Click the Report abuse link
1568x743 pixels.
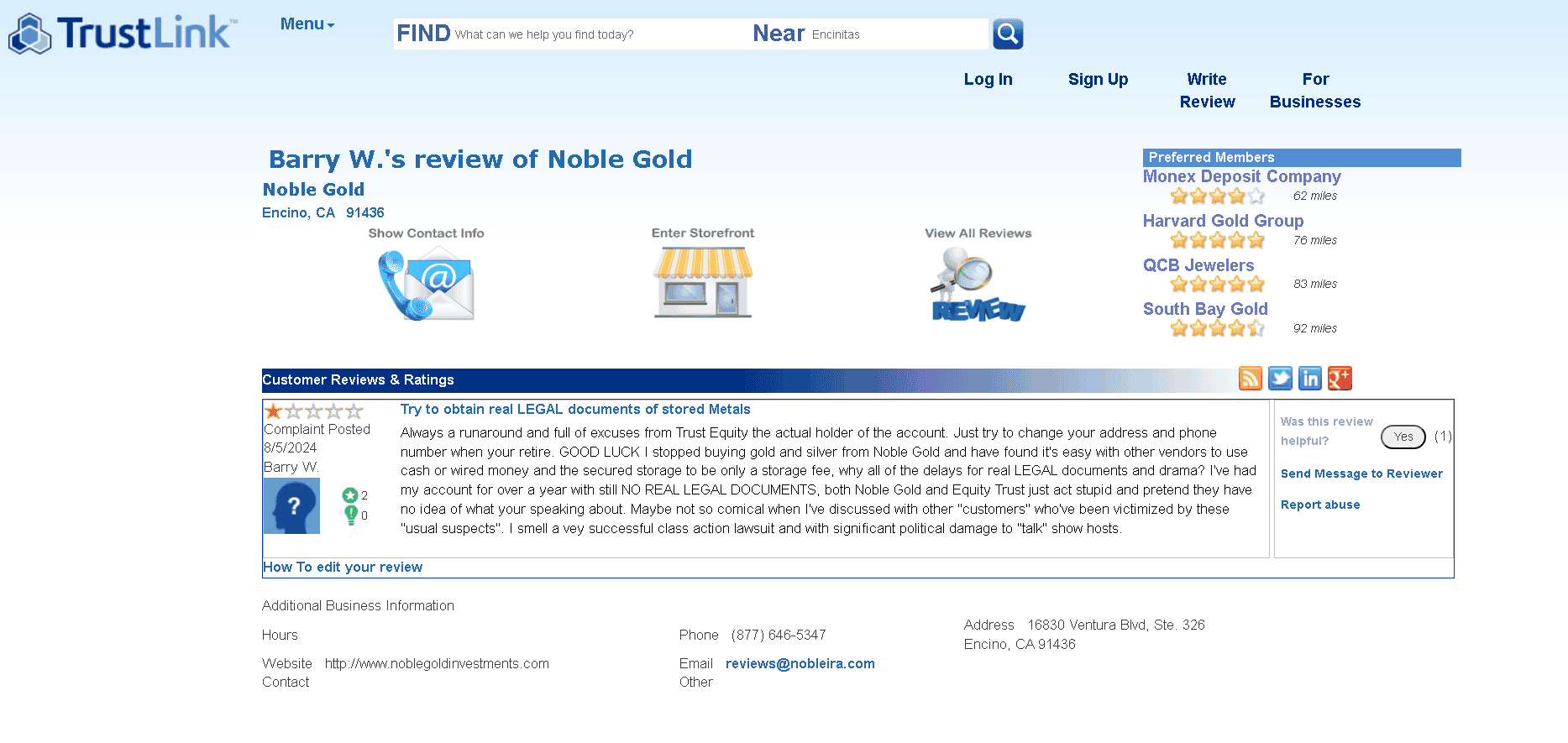[1320, 505]
